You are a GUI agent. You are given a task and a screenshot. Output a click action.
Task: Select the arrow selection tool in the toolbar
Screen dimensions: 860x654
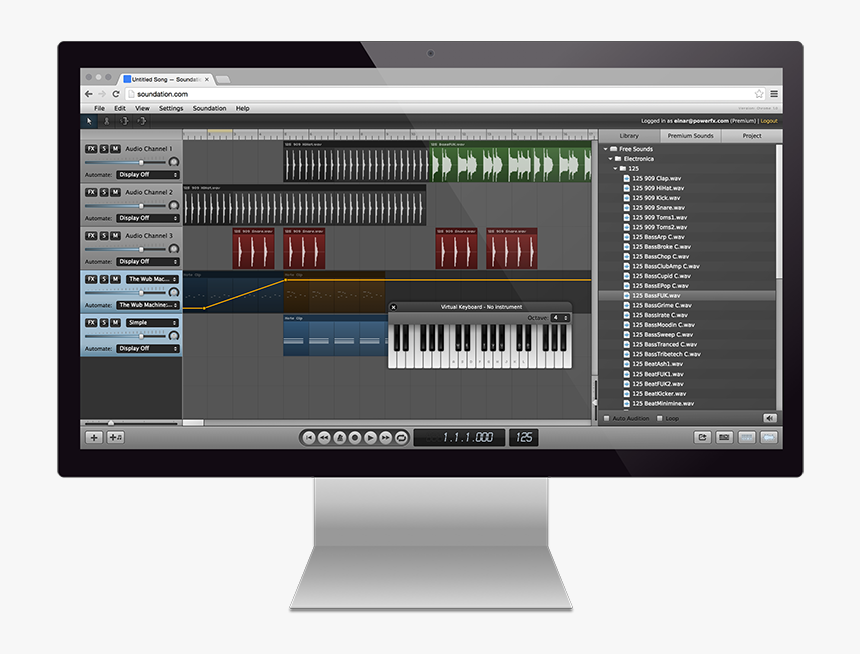[x=92, y=120]
